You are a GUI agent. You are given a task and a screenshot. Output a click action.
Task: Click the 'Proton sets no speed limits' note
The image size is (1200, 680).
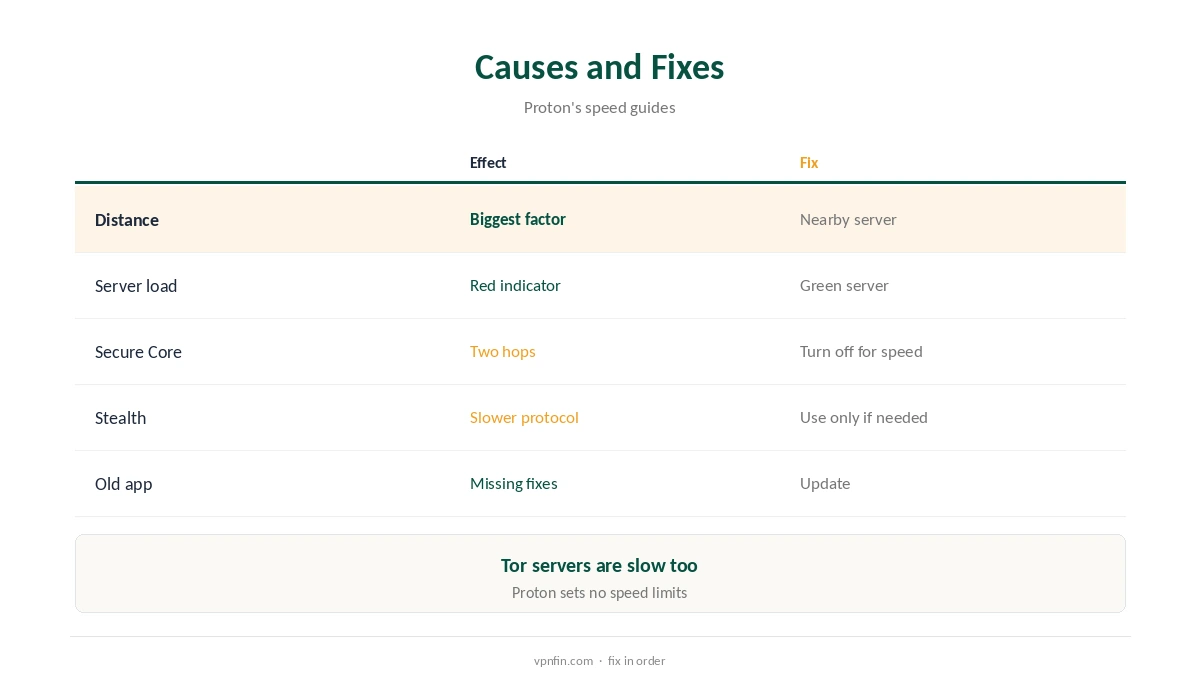point(599,592)
